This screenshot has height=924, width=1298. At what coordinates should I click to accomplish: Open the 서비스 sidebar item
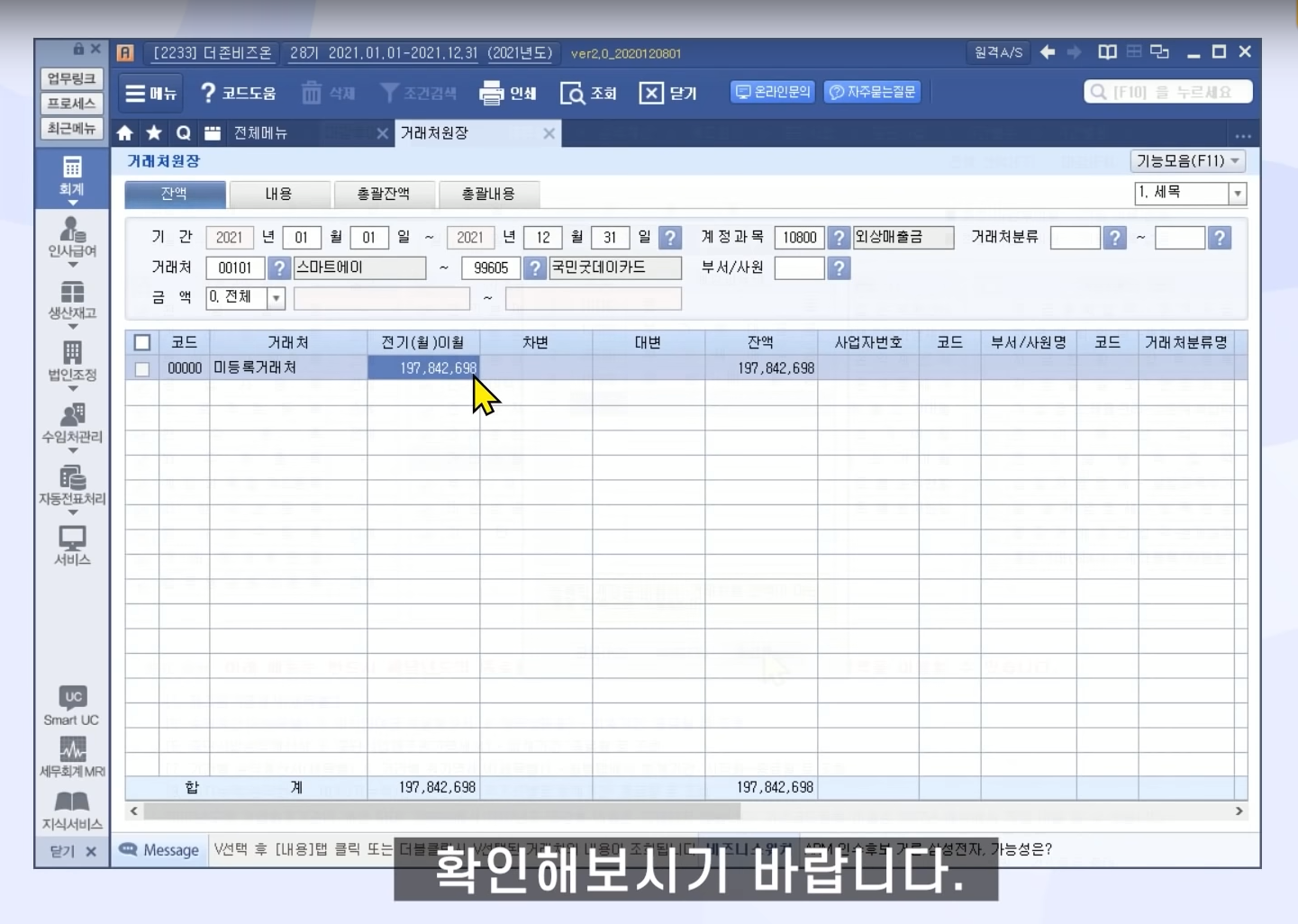[x=72, y=546]
